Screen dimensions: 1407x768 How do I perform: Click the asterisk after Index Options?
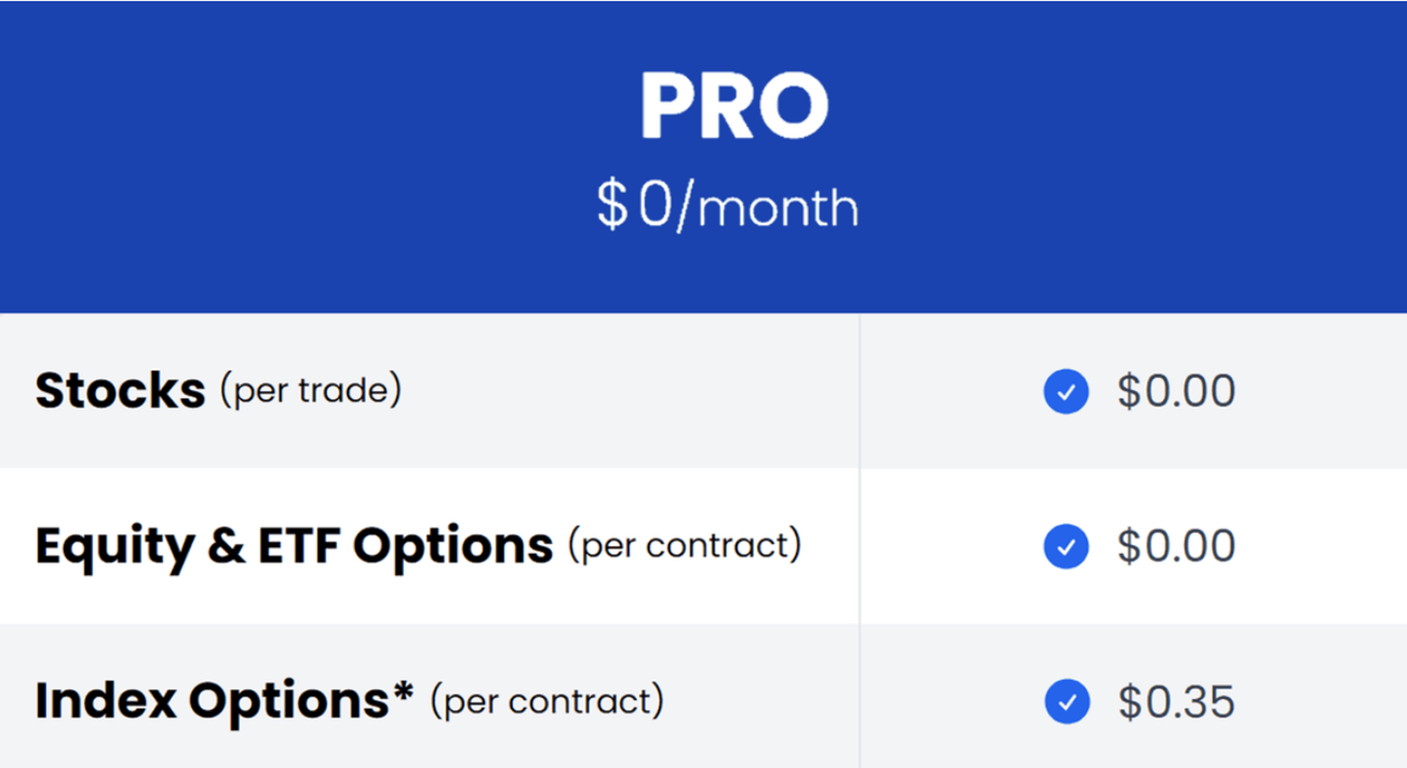pos(403,692)
